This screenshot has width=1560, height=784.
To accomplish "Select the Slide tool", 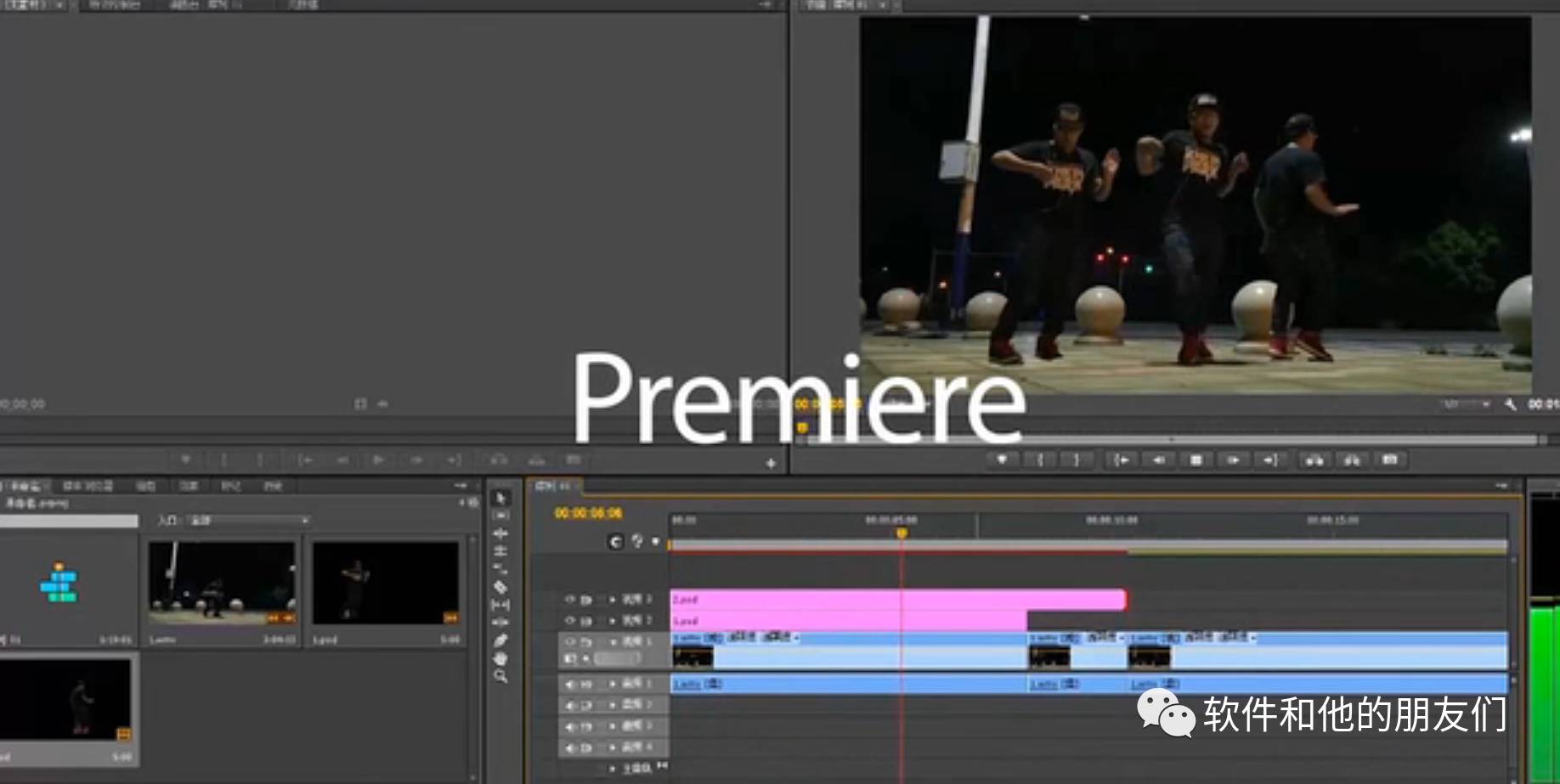I will coord(500,623).
